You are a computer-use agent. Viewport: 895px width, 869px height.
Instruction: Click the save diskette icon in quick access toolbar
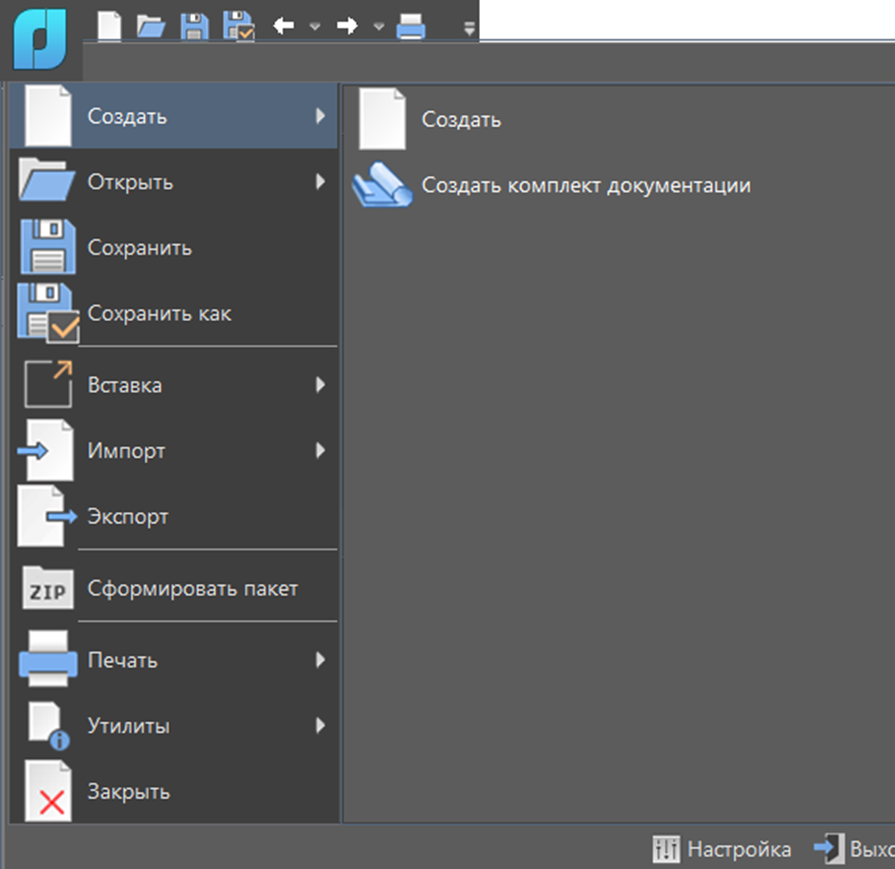(x=194, y=26)
